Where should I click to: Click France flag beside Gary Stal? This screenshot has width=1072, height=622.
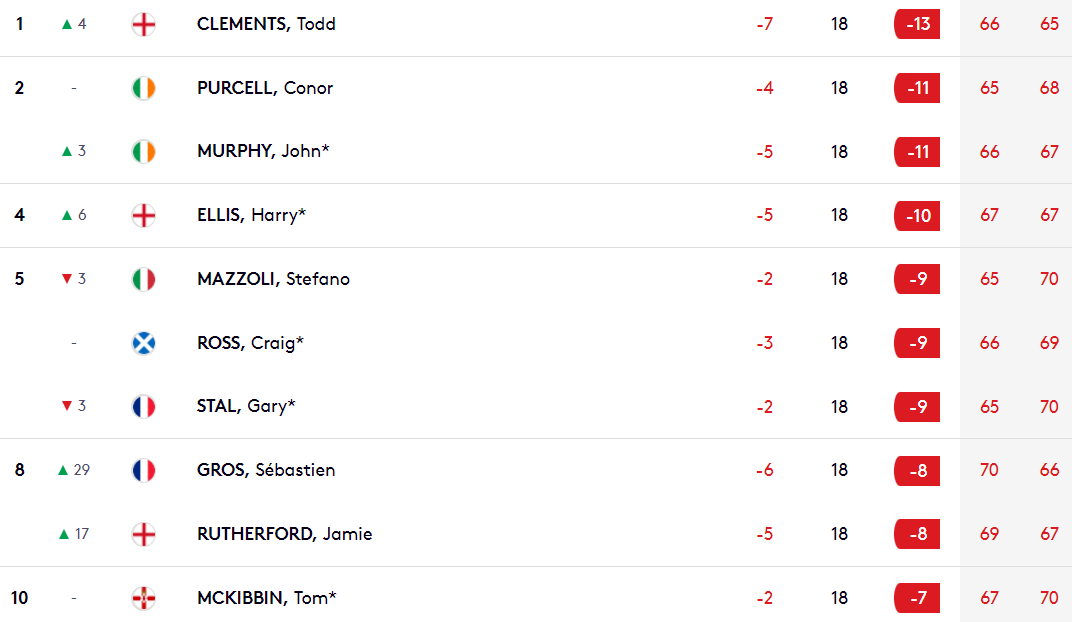[144, 407]
